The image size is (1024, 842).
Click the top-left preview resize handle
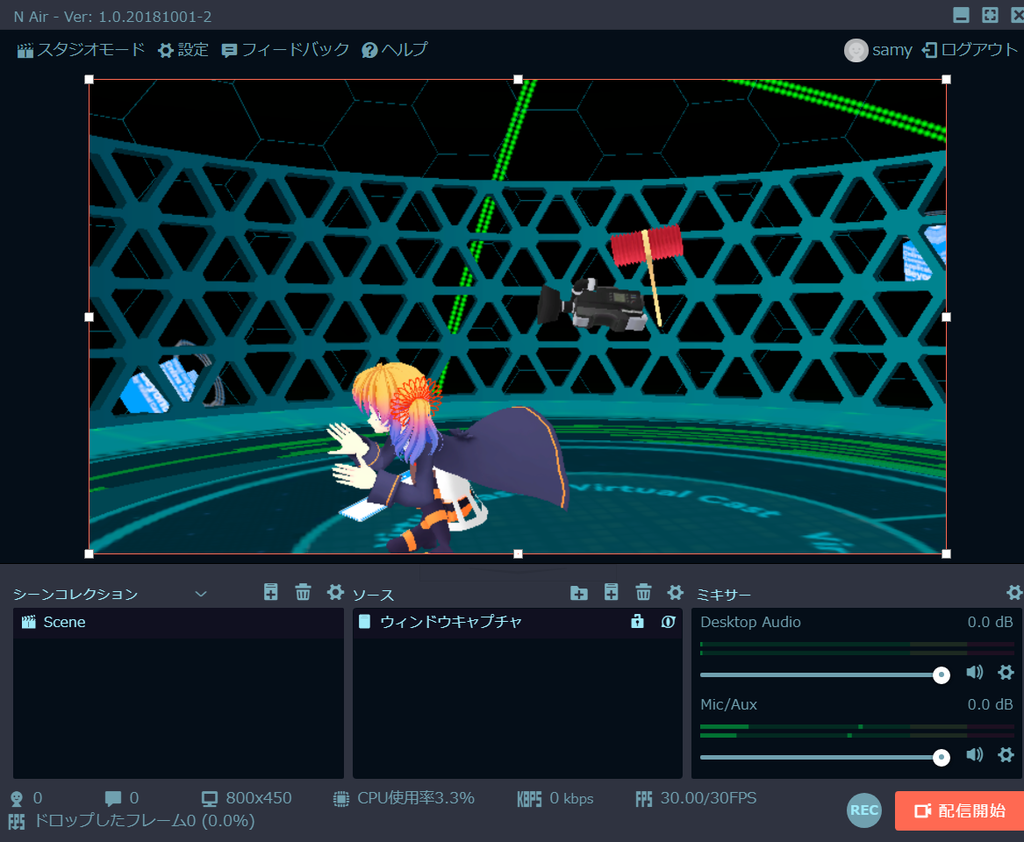[x=89, y=80]
